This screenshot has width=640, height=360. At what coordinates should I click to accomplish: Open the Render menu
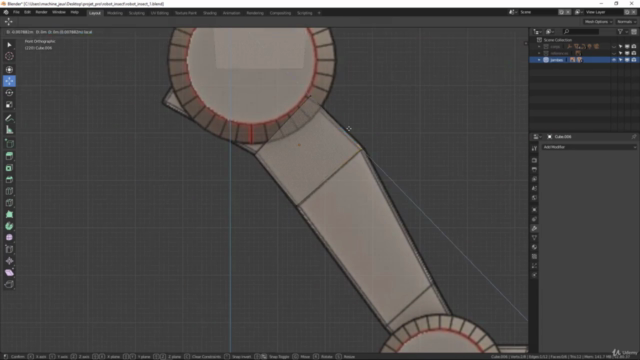point(41,12)
